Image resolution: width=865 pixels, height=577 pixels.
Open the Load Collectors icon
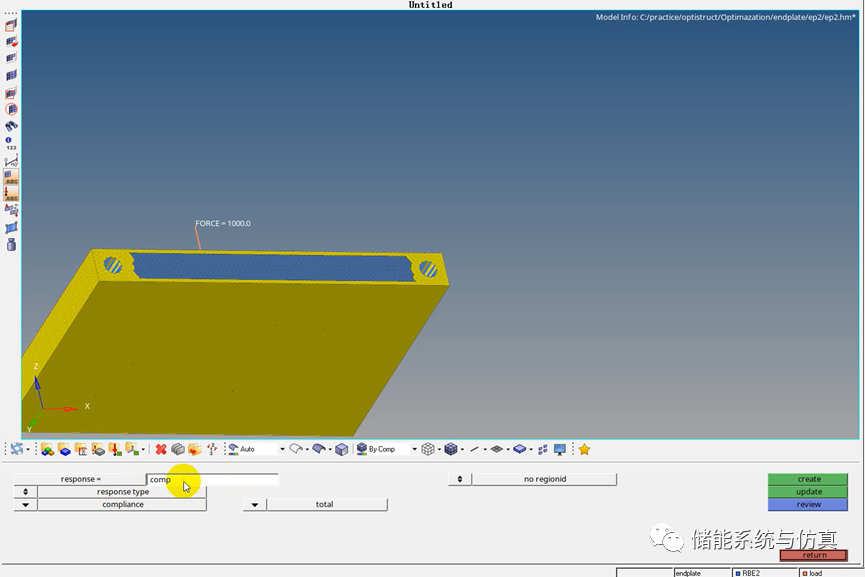[x=115, y=450]
